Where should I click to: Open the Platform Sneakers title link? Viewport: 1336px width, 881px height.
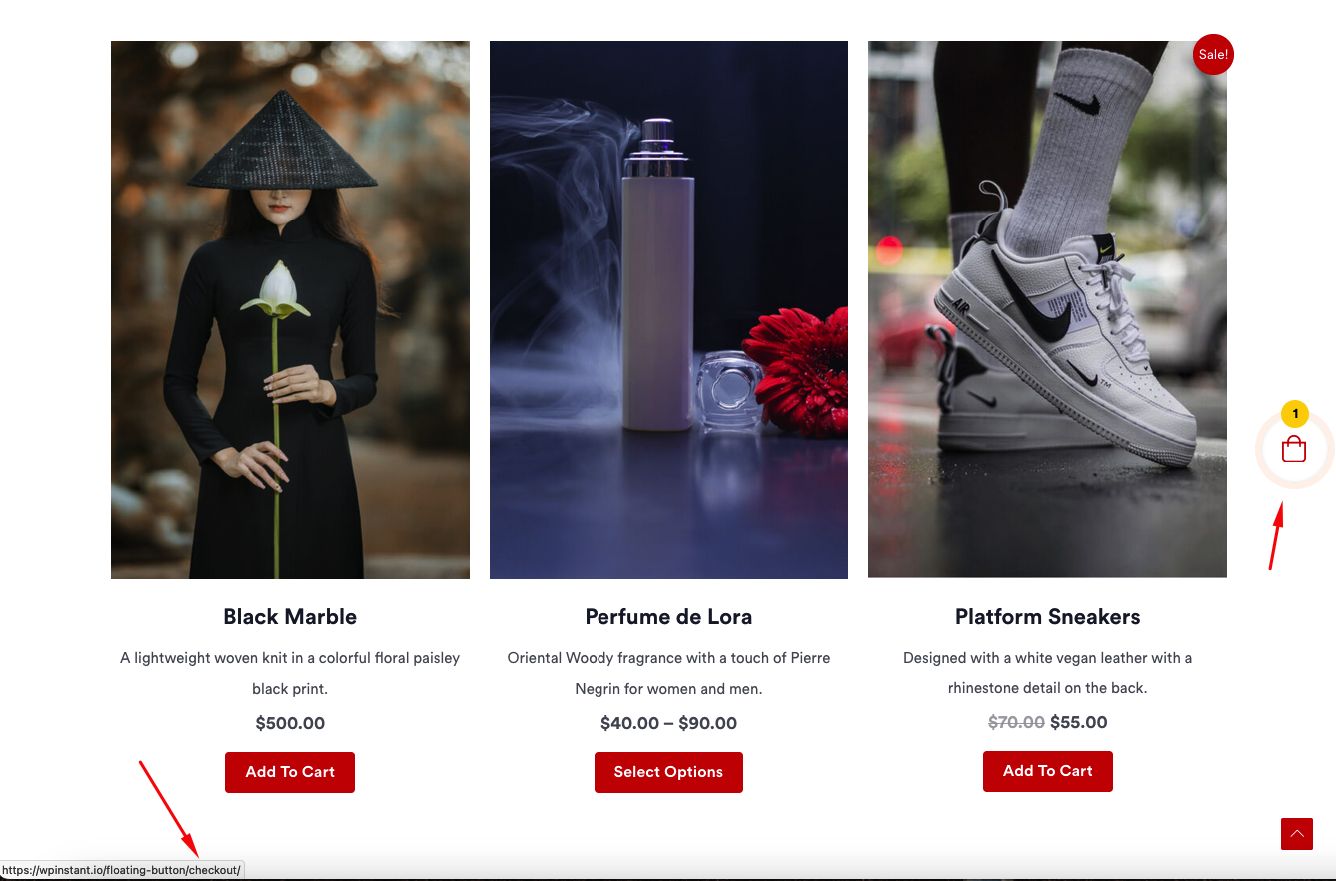point(1048,617)
